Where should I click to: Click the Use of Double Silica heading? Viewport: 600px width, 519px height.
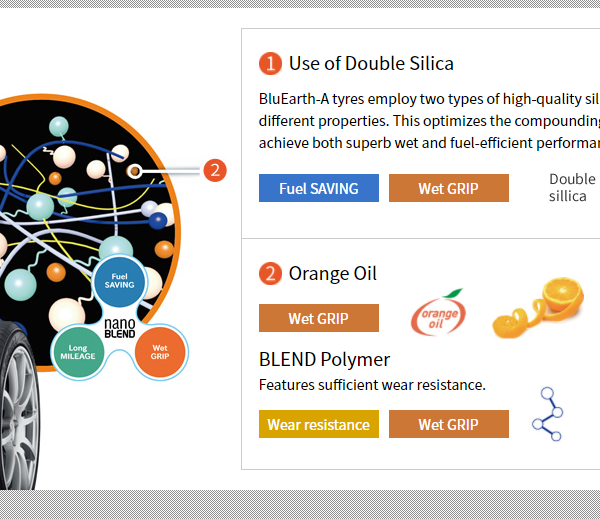click(x=371, y=64)
